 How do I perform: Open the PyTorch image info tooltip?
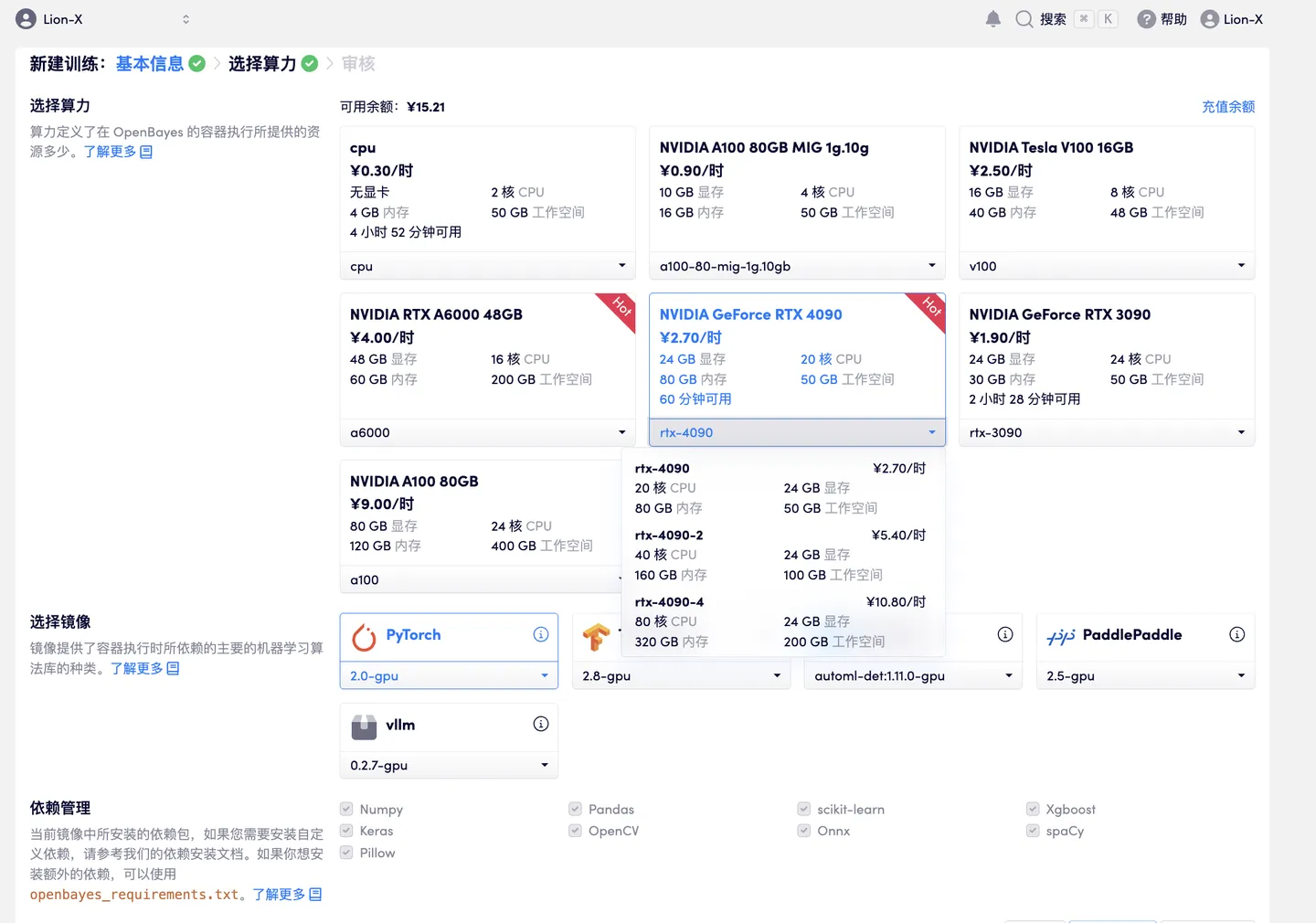(x=540, y=634)
